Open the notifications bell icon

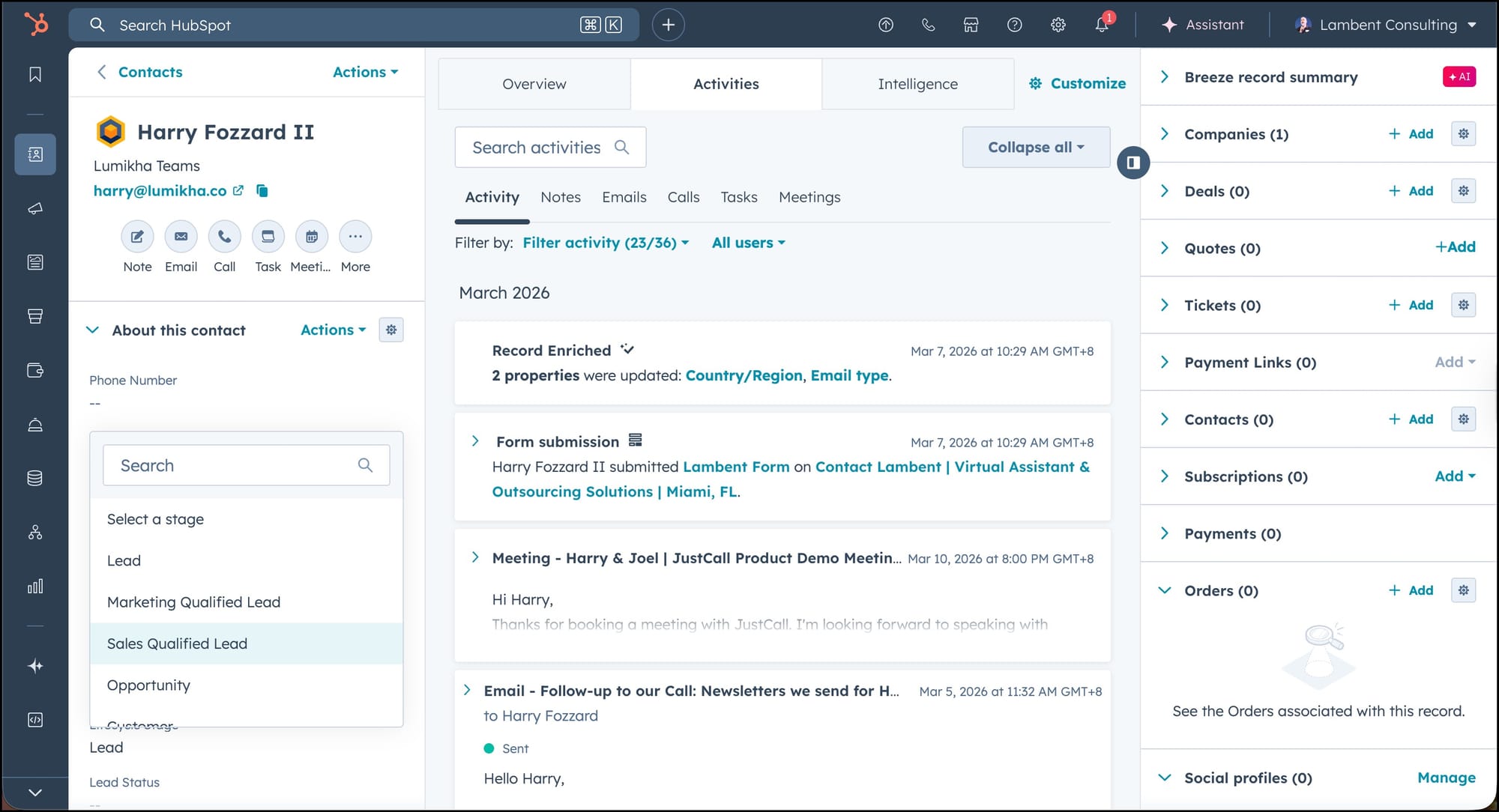pyautogui.click(x=1101, y=25)
